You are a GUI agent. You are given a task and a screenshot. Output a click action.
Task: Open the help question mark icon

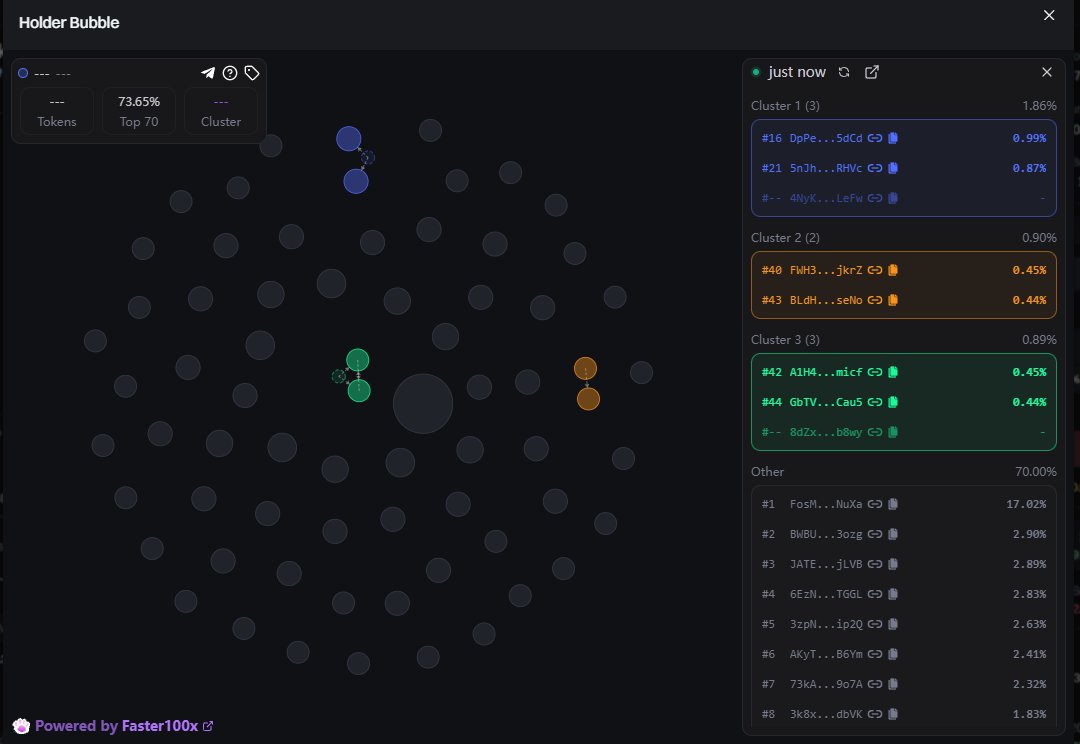pyautogui.click(x=230, y=73)
